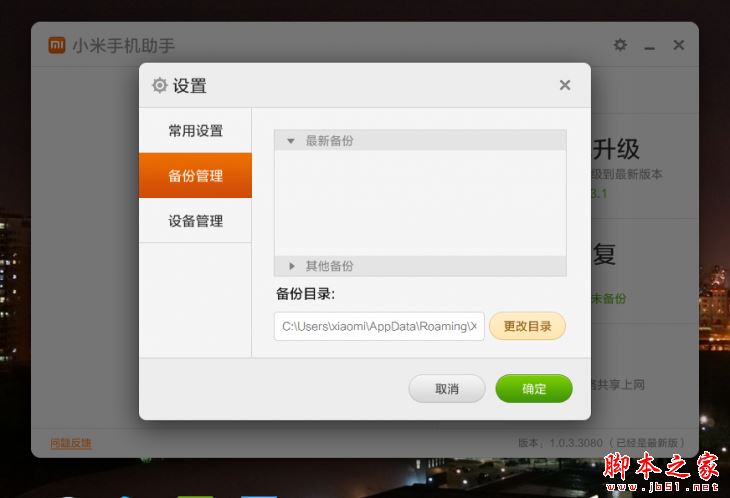Screen dimensions: 730x498
Task: Open the 常用设置 tab
Action: pos(196,131)
